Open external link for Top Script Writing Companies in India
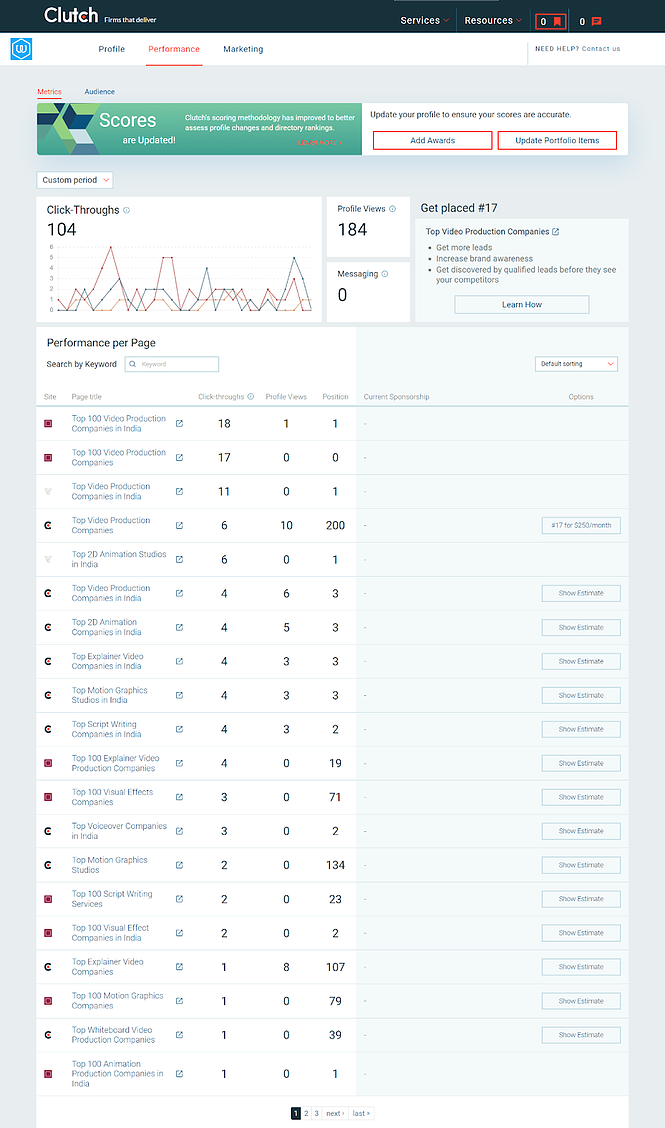665x1128 pixels. pyautogui.click(x=179, y=729)
